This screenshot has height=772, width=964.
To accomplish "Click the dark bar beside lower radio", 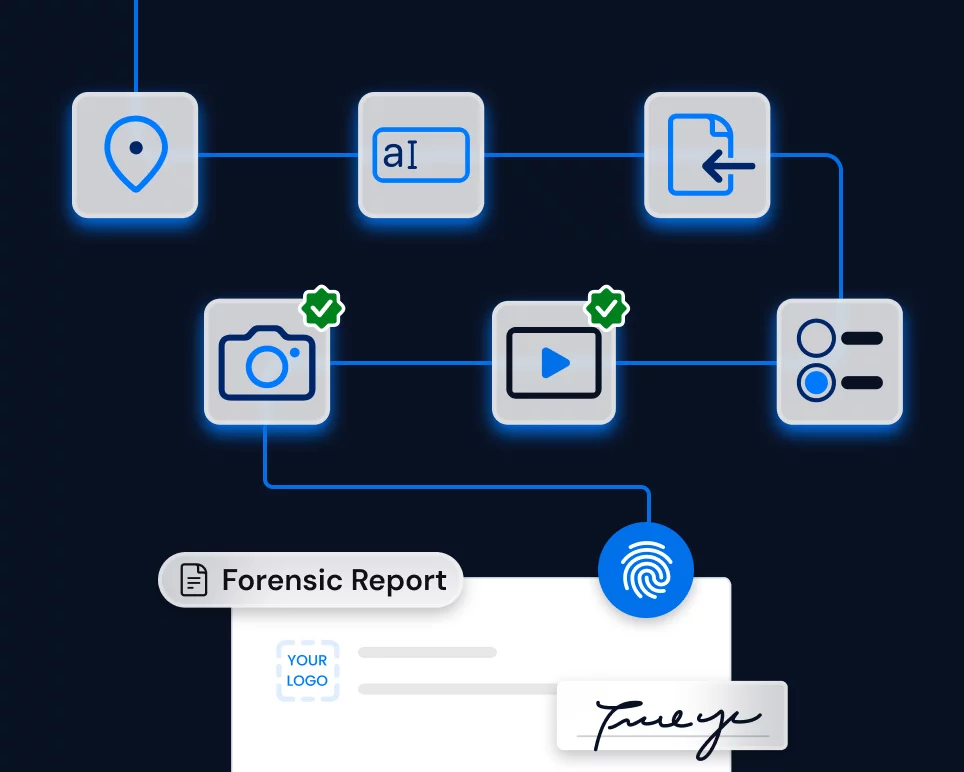I will click(862, 383).
